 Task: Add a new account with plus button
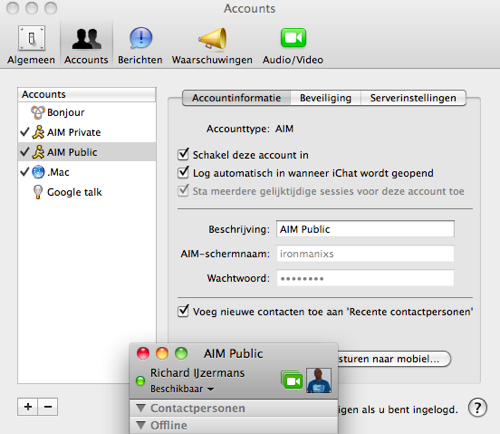pyautogui.click(x=28, y=407)
